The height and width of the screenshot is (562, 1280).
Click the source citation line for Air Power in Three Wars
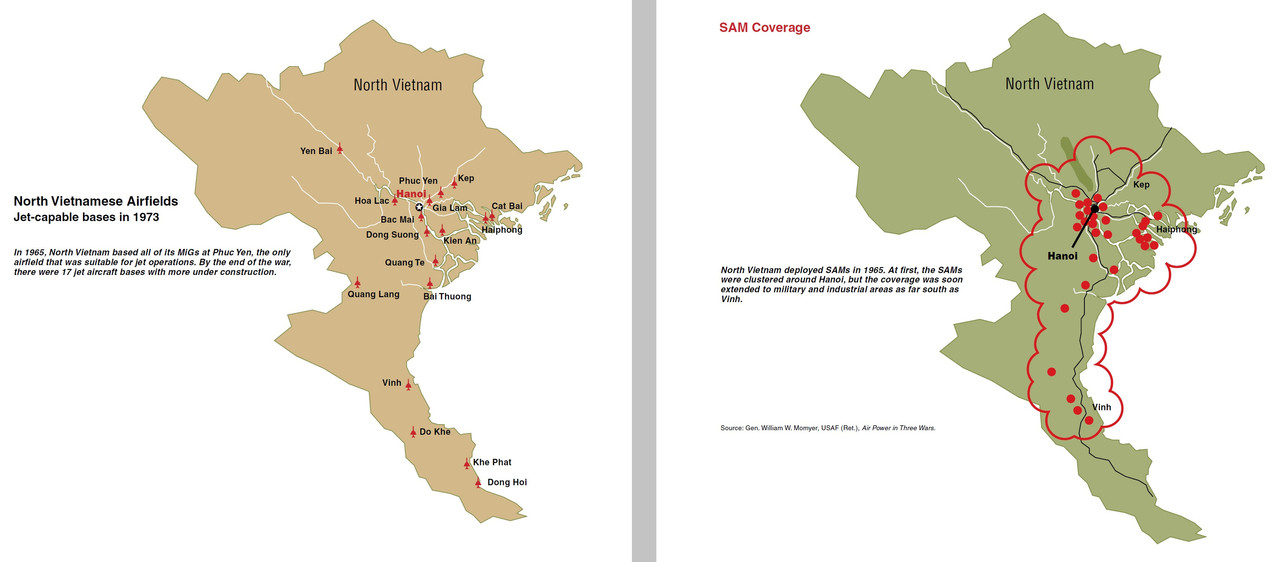(827, 428)
